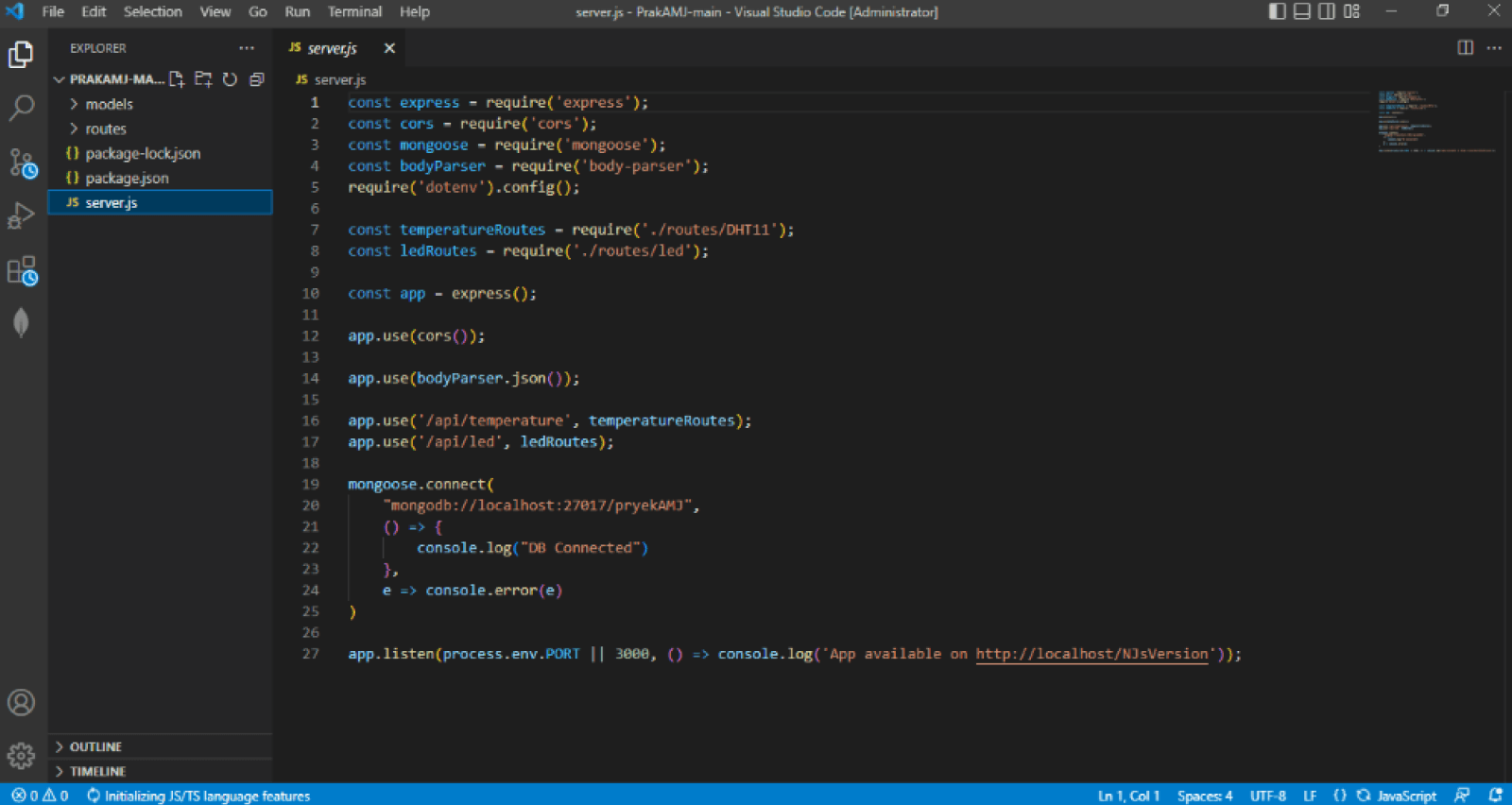Create a new folder in explorer

click(x=203, y=79)
